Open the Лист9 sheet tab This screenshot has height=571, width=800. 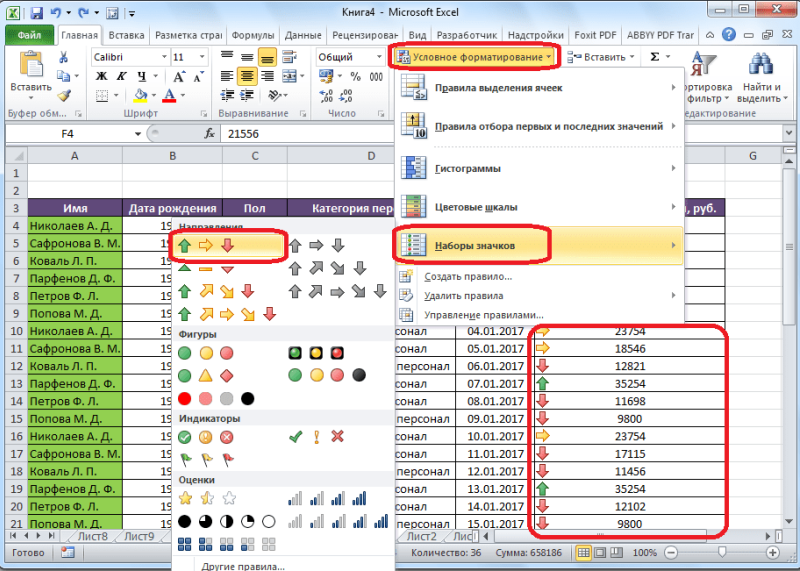click(139, 536)
